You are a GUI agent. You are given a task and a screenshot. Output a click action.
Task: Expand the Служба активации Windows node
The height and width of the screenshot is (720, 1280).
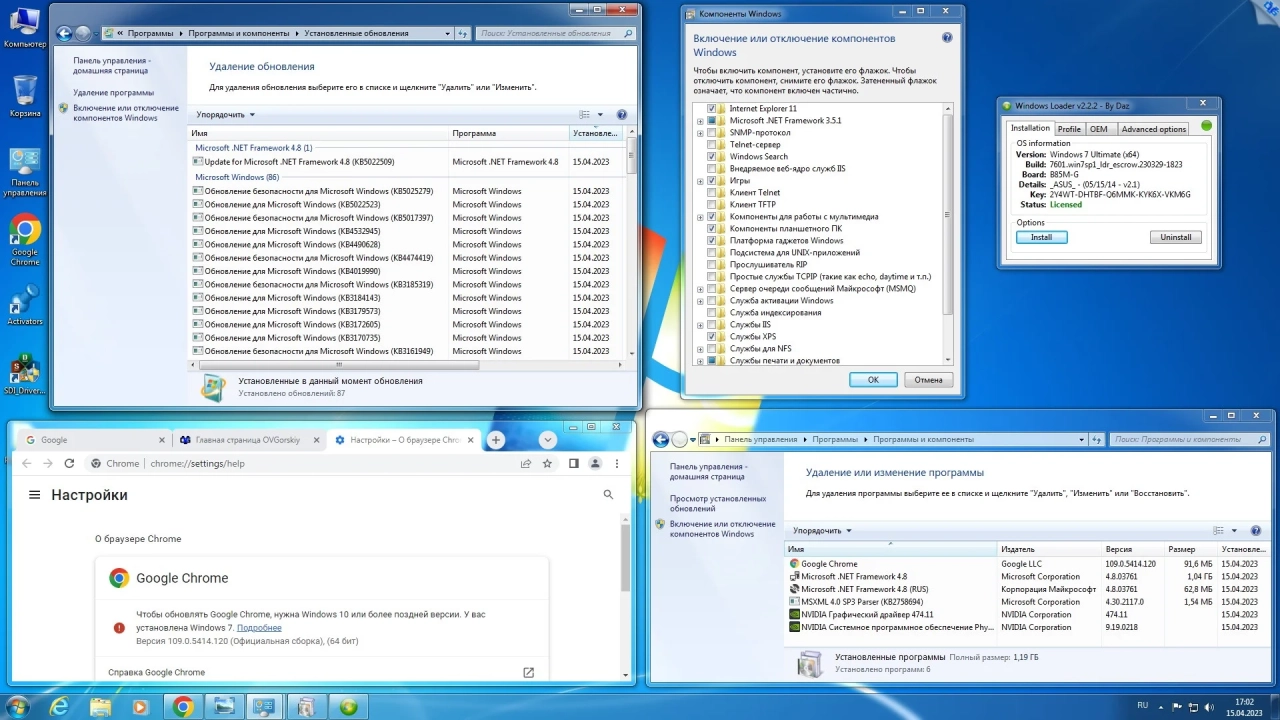pyautogui.click(x=700, y=300)
